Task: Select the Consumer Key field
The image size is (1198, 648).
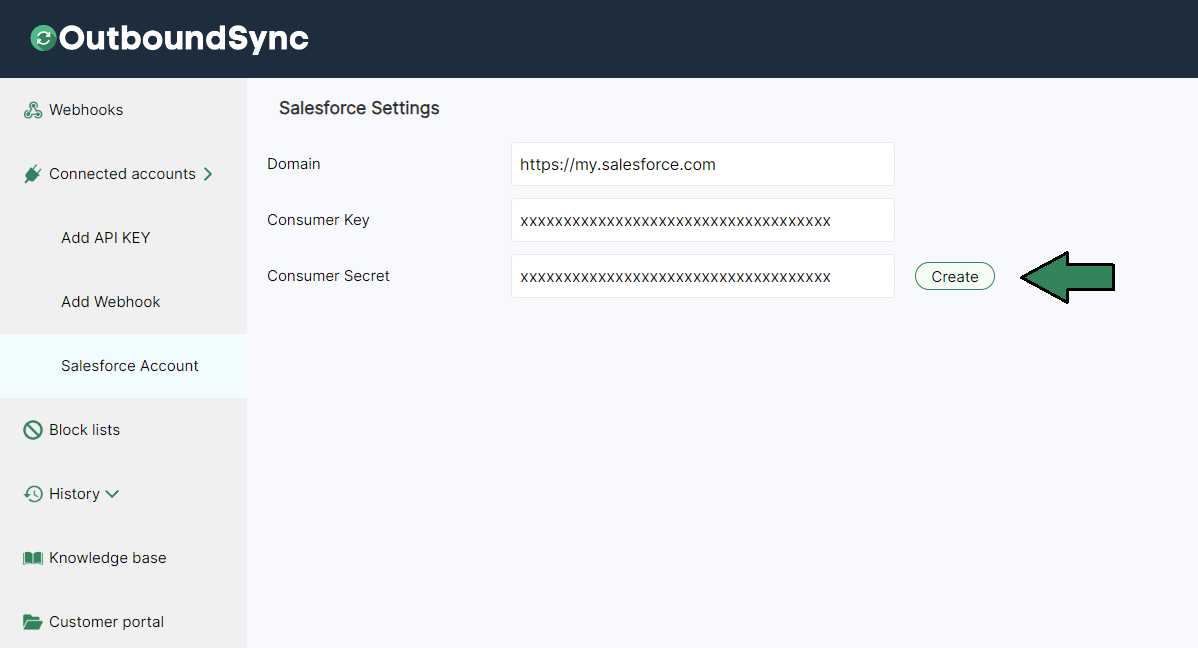Action: 702,220
